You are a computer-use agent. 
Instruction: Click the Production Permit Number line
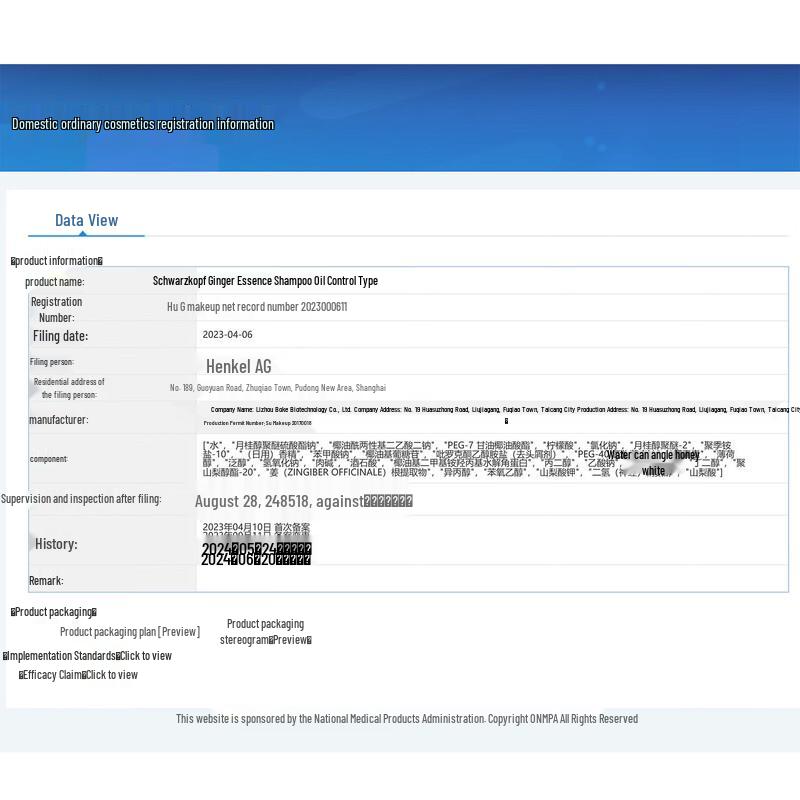tap(257, 423)
